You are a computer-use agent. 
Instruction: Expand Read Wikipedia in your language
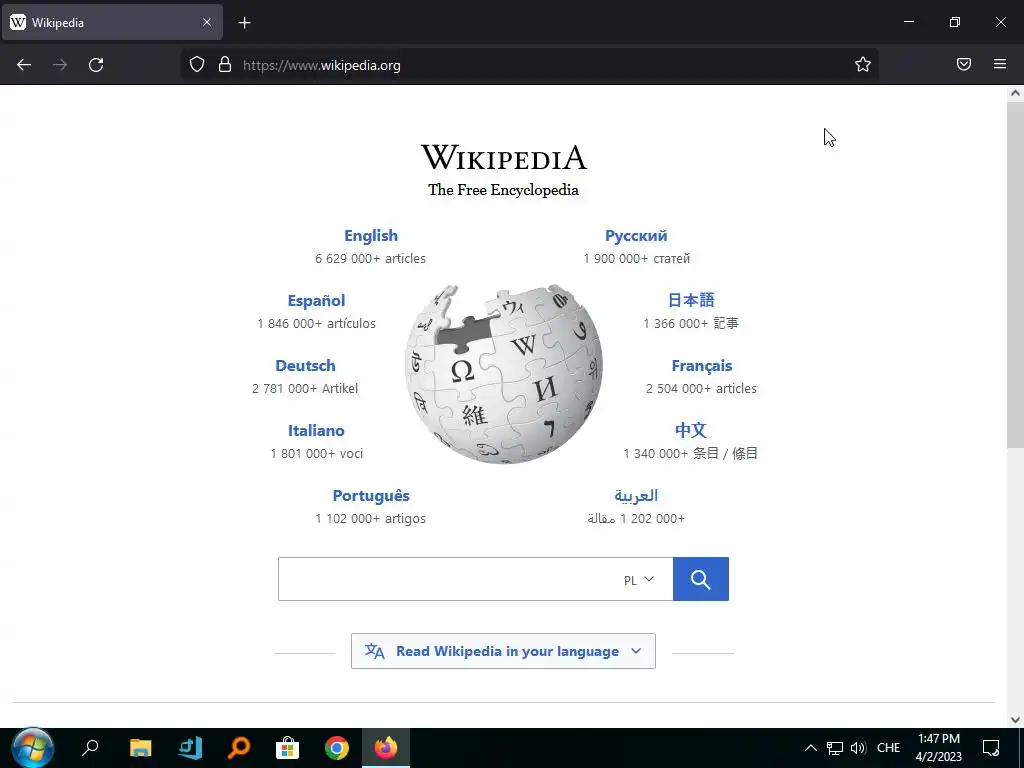503,651
